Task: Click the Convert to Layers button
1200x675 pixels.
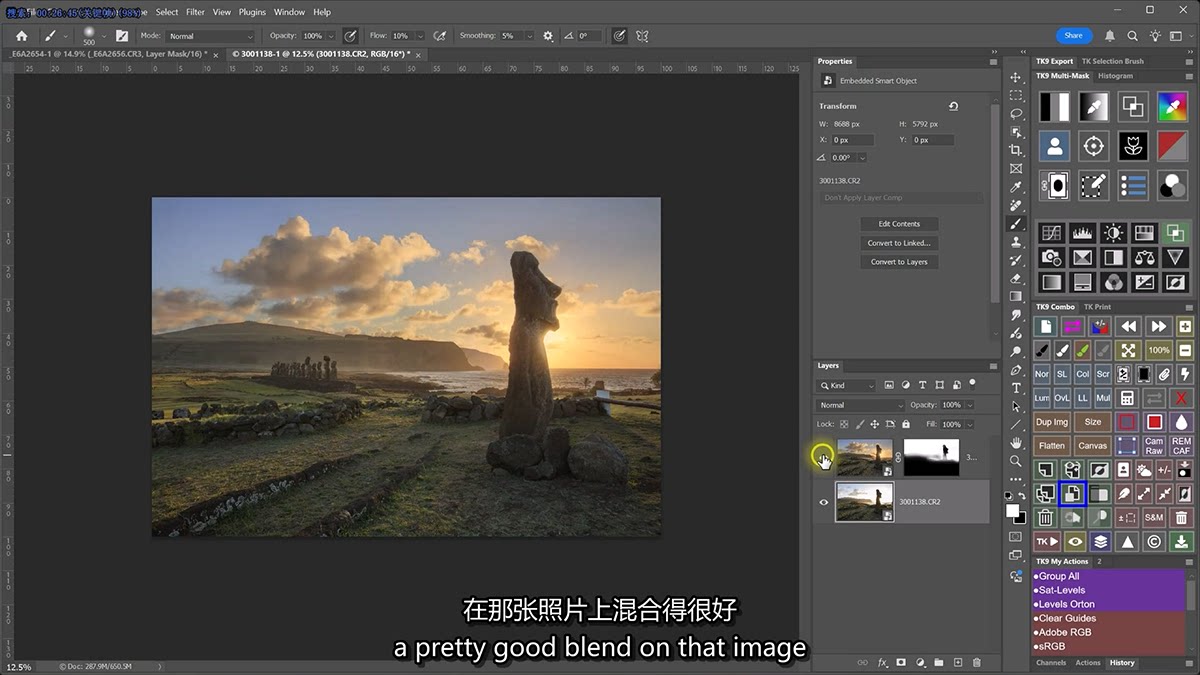Action: point(899,262)
